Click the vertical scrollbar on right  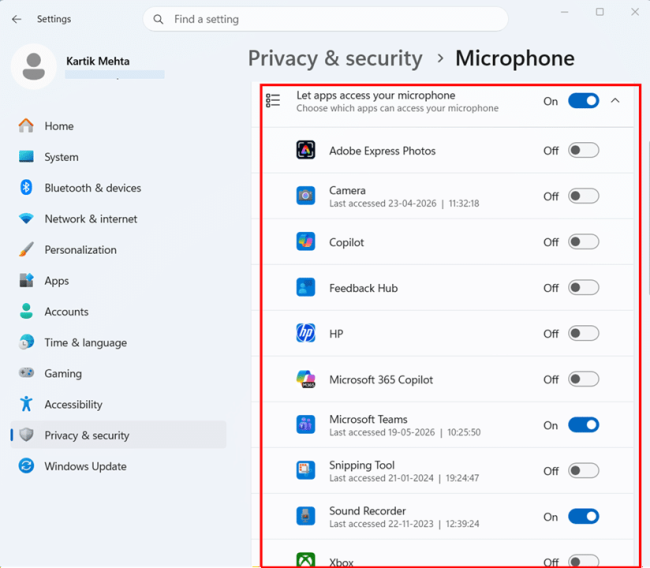(648, 220)
